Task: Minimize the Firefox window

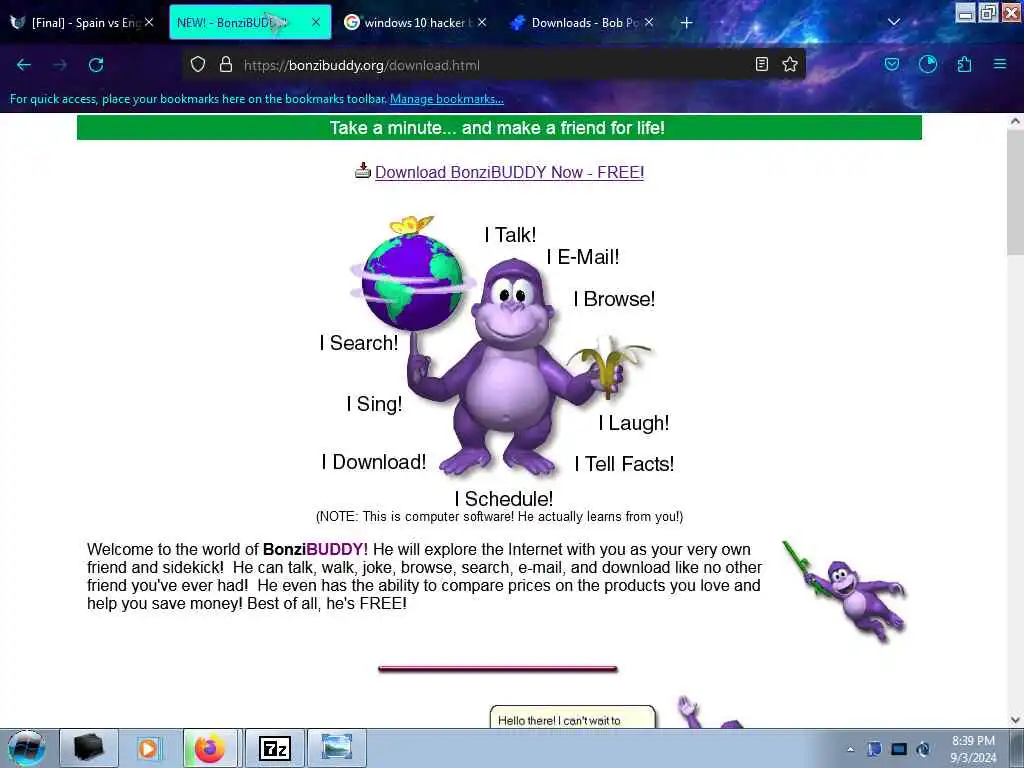Action: click(966, 12)
